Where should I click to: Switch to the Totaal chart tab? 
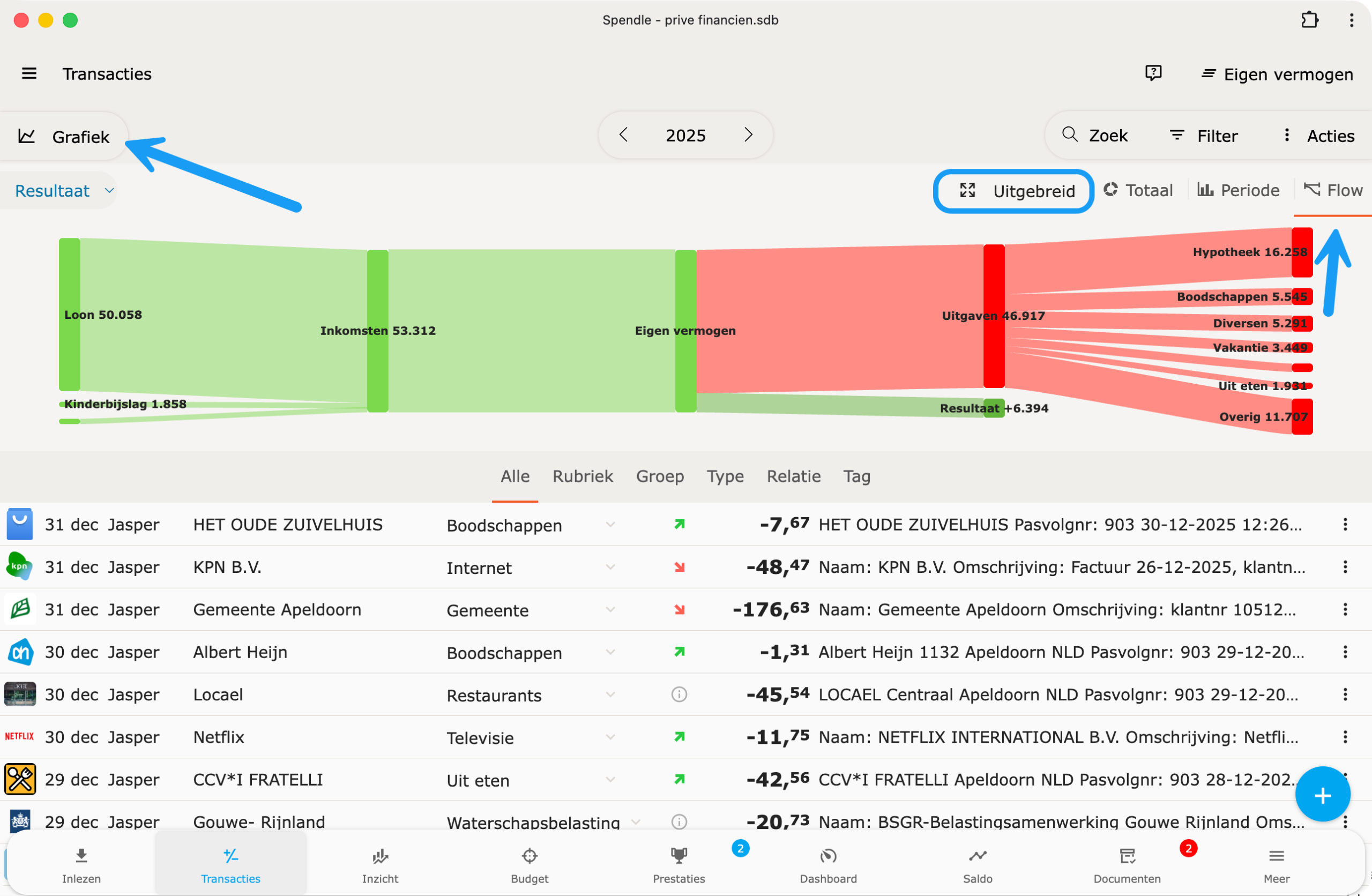point(1138,190)
